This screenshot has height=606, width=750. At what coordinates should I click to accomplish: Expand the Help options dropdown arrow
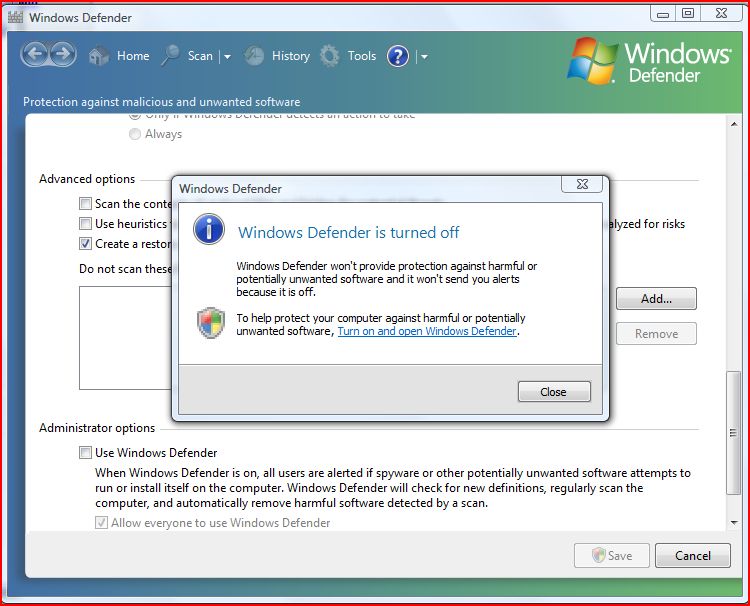424,56
